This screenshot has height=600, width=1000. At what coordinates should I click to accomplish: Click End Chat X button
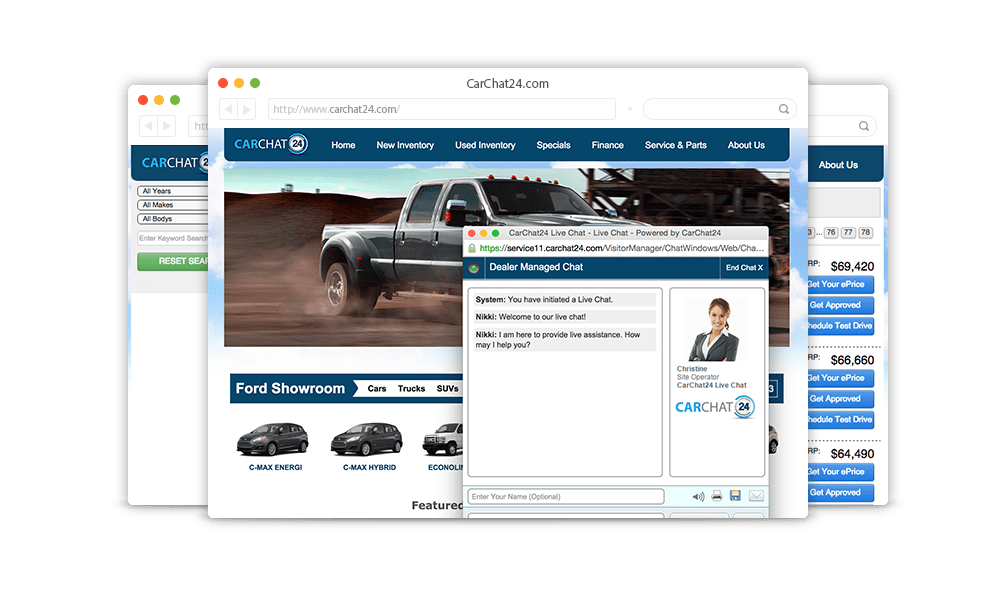tap(744, 268)
